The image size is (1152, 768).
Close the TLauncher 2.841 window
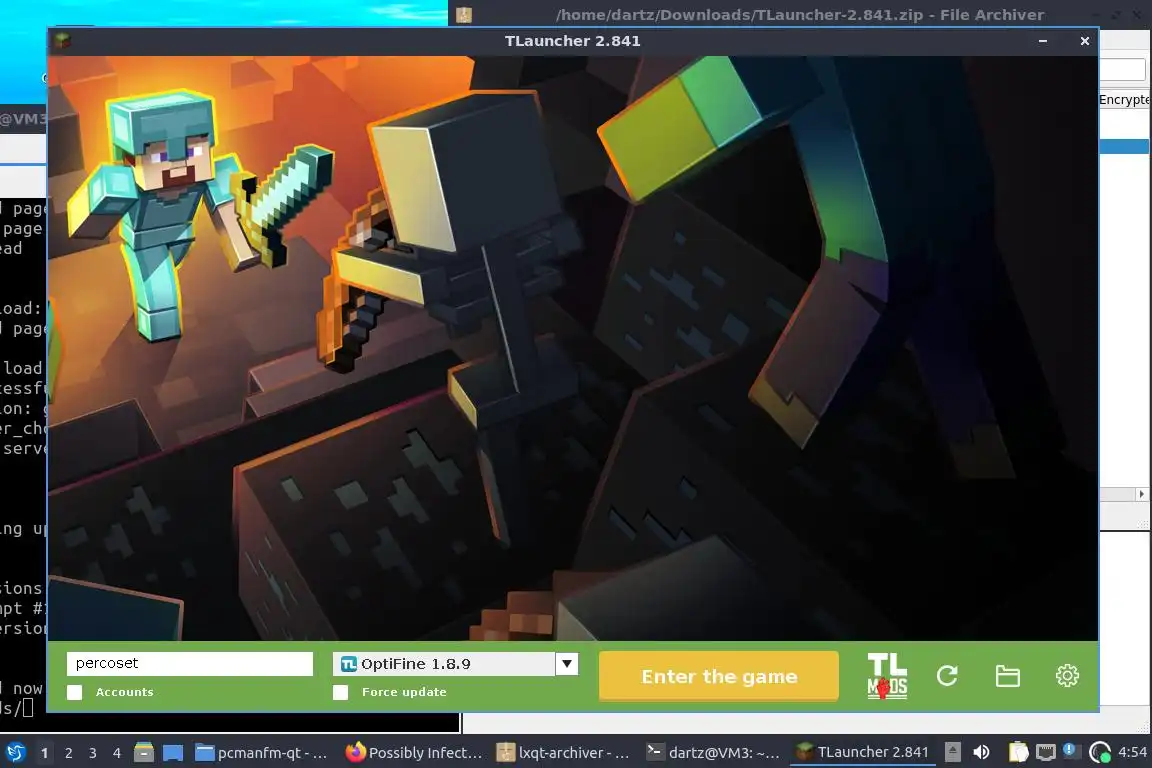(x=1084, y=41)
